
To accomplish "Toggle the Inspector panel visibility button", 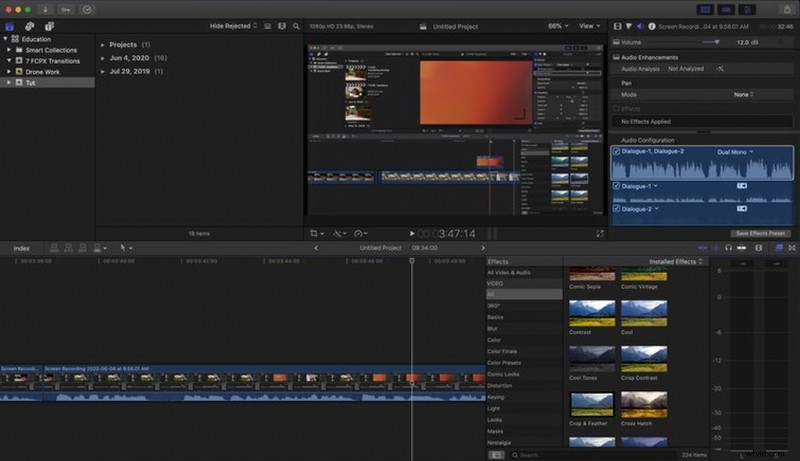I will click(747, 10).
